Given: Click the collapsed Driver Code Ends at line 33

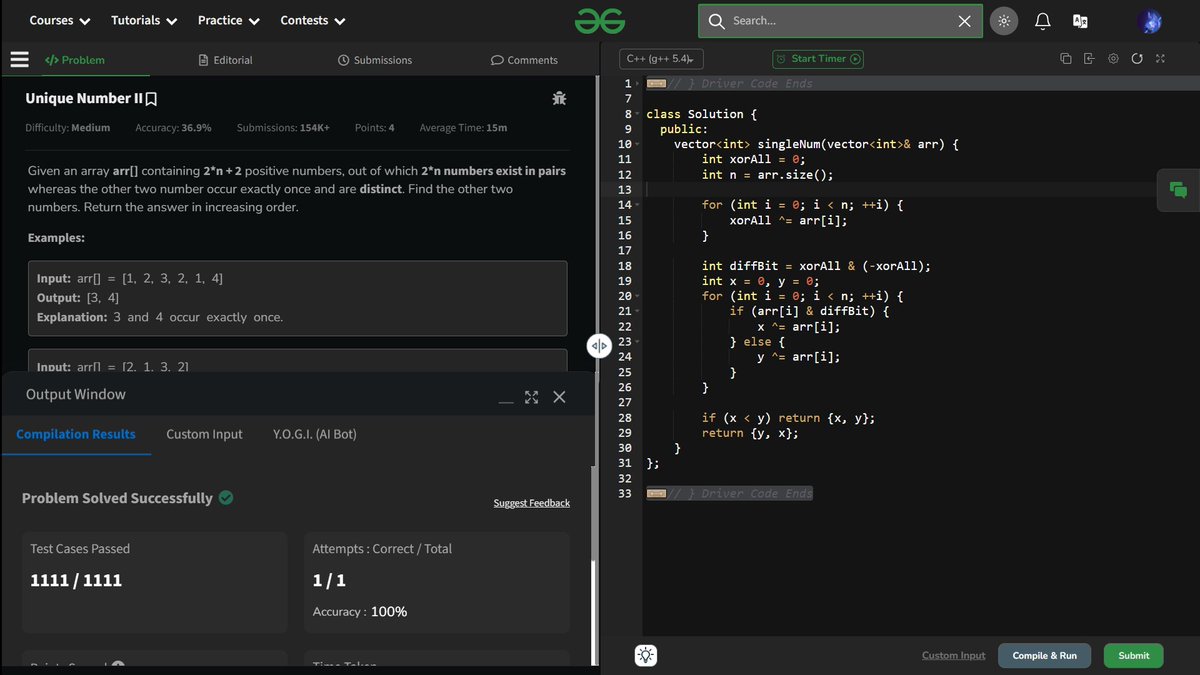Looking at the screenshot, I should pyautogui.click(x=730, y=494).
